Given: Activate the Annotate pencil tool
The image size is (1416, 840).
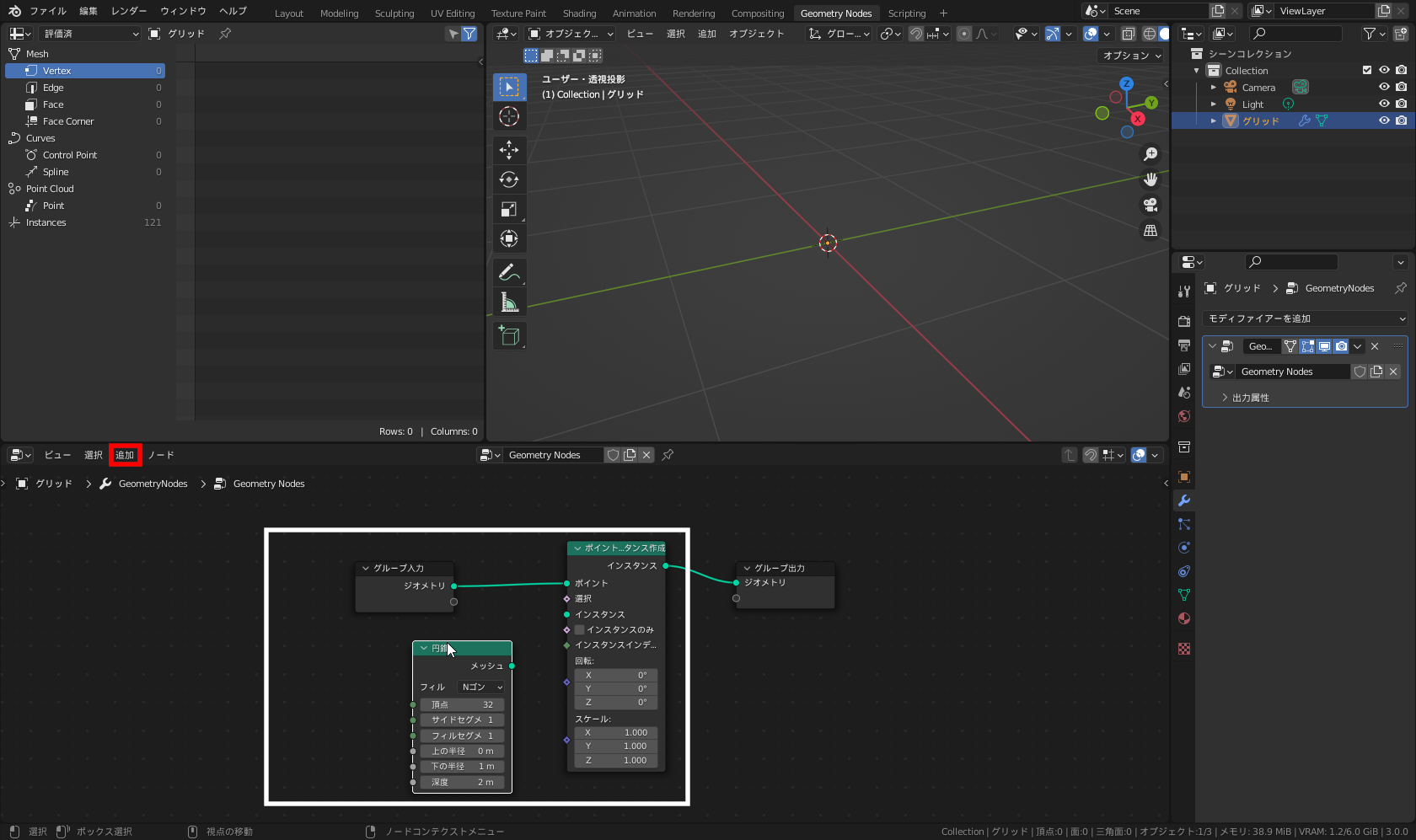Looking at the screenshot, I should point(509,272).
